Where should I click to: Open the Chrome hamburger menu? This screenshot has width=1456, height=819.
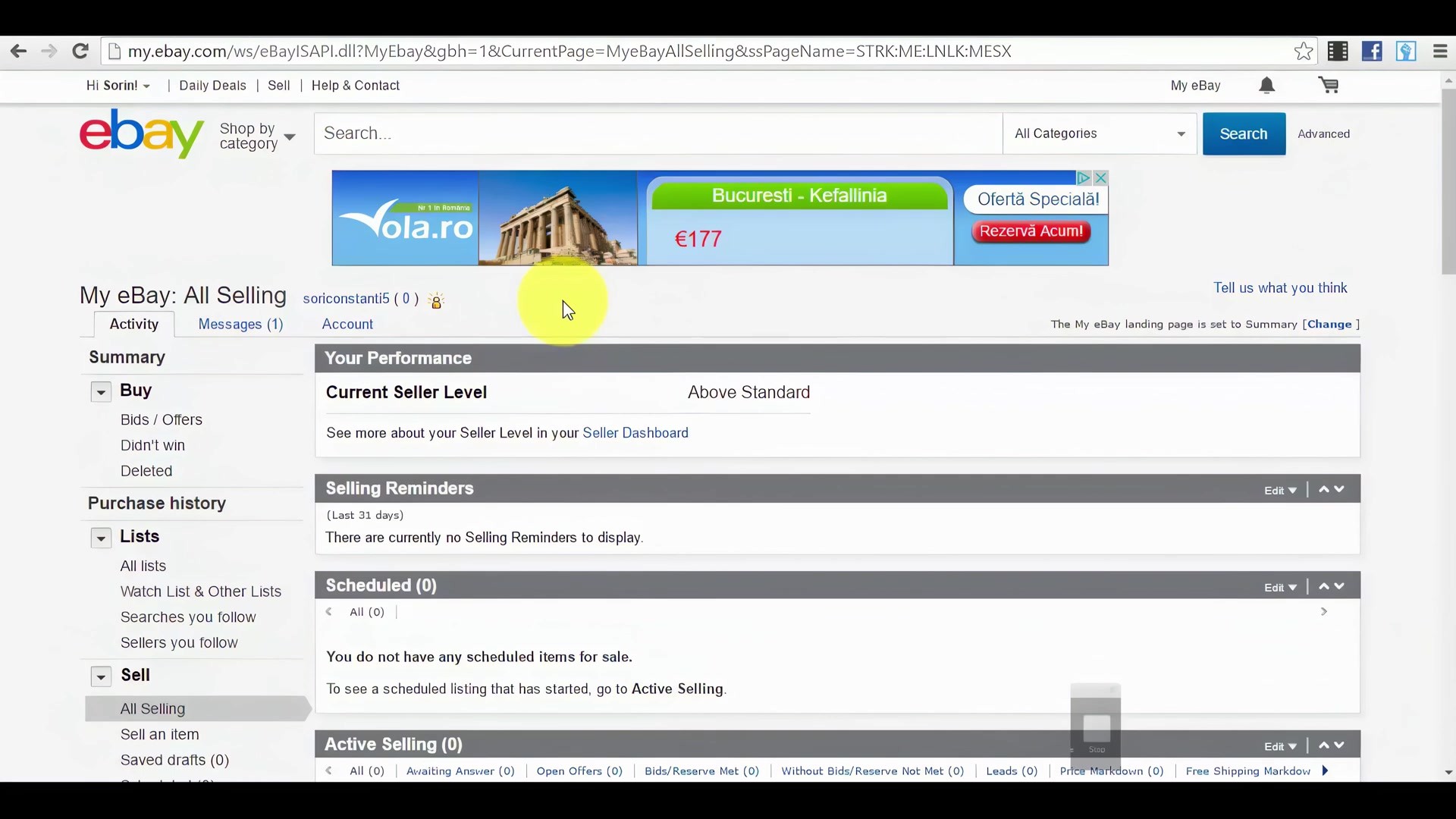1439,52
